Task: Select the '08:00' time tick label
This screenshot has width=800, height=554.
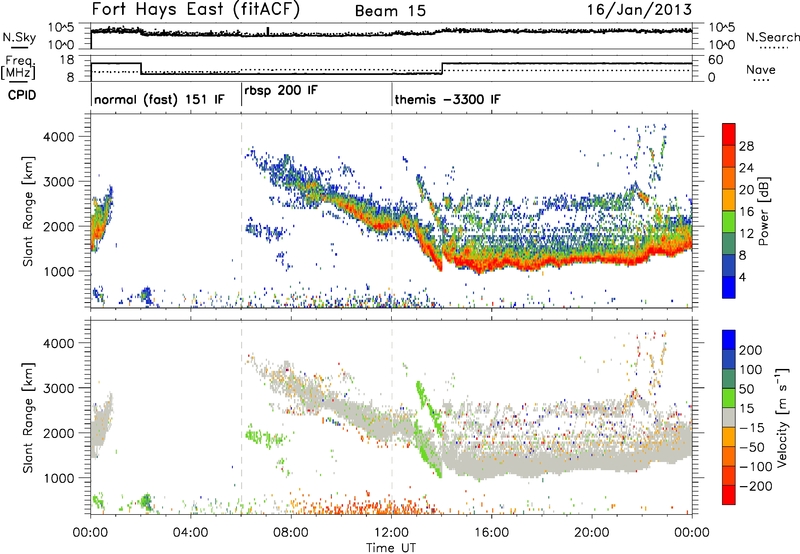Action: [x=291, y=533]
